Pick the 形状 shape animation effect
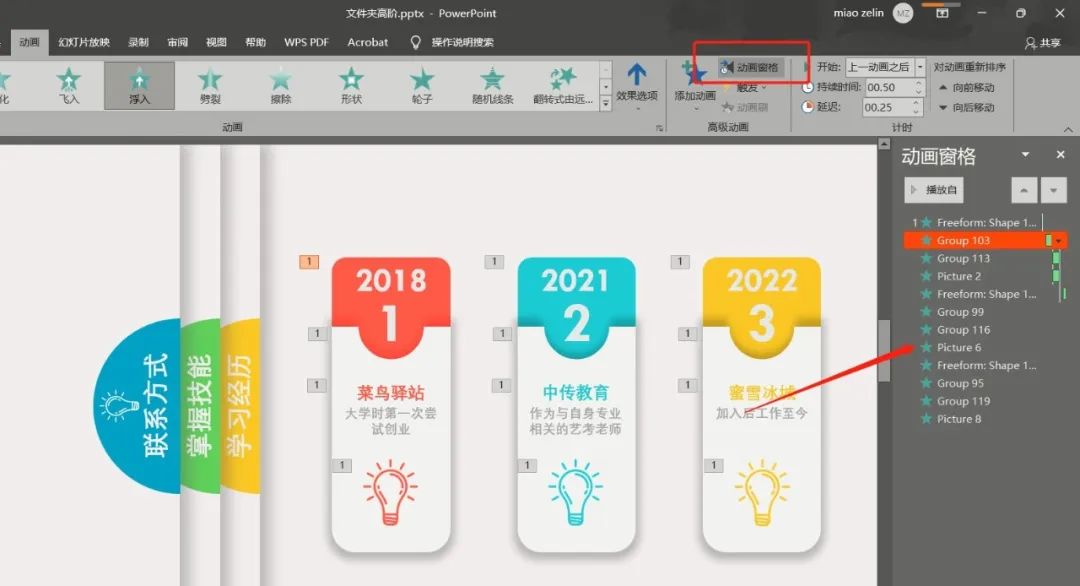The width and height of the screenshot is (1080, 586). (x=351, y=85)
